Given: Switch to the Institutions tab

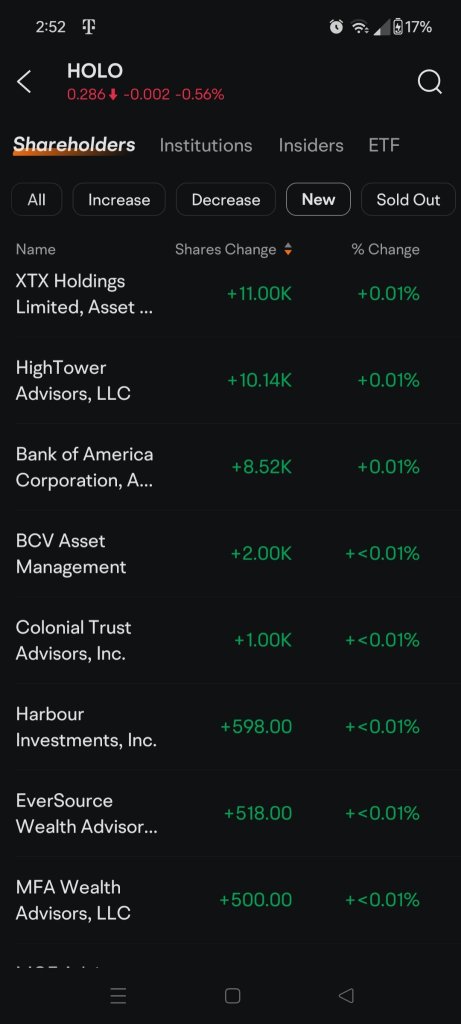Looking at the screenshot, I should pos(206,145).
